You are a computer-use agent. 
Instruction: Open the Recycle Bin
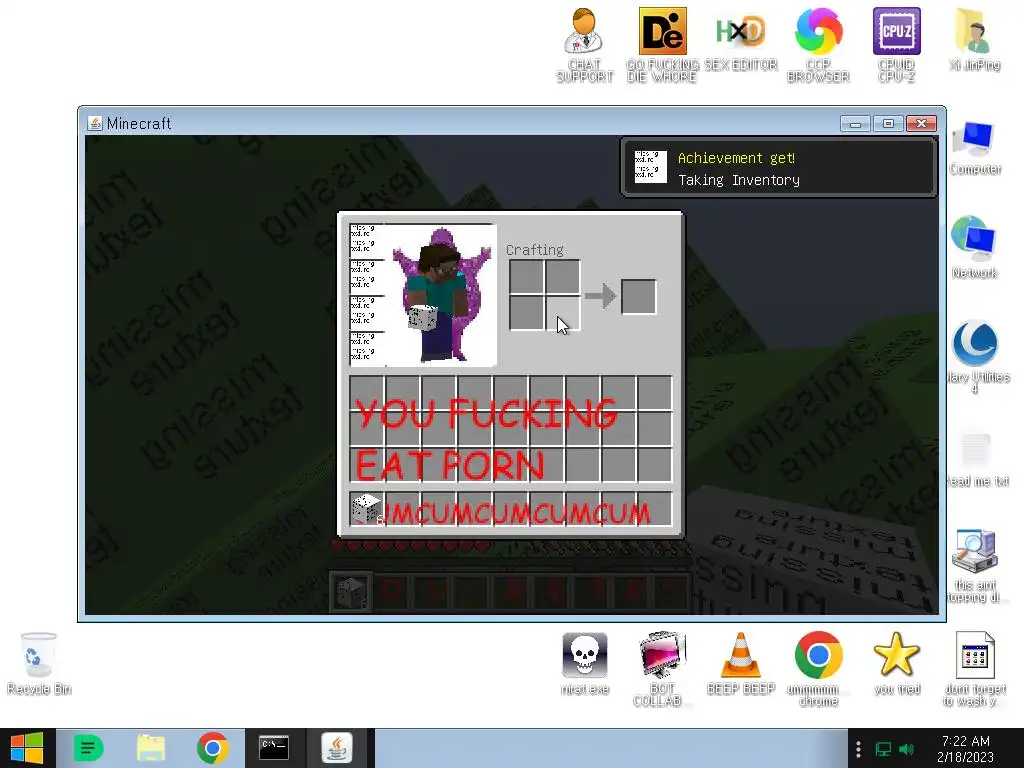click(39, 664)
